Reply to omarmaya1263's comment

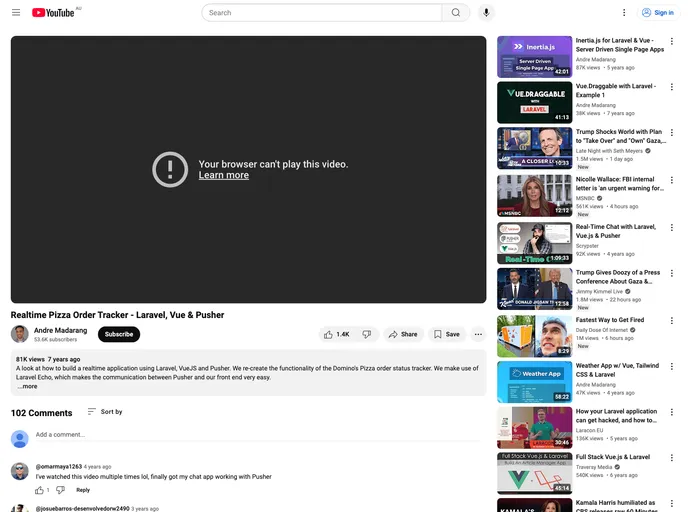[83, 490]
